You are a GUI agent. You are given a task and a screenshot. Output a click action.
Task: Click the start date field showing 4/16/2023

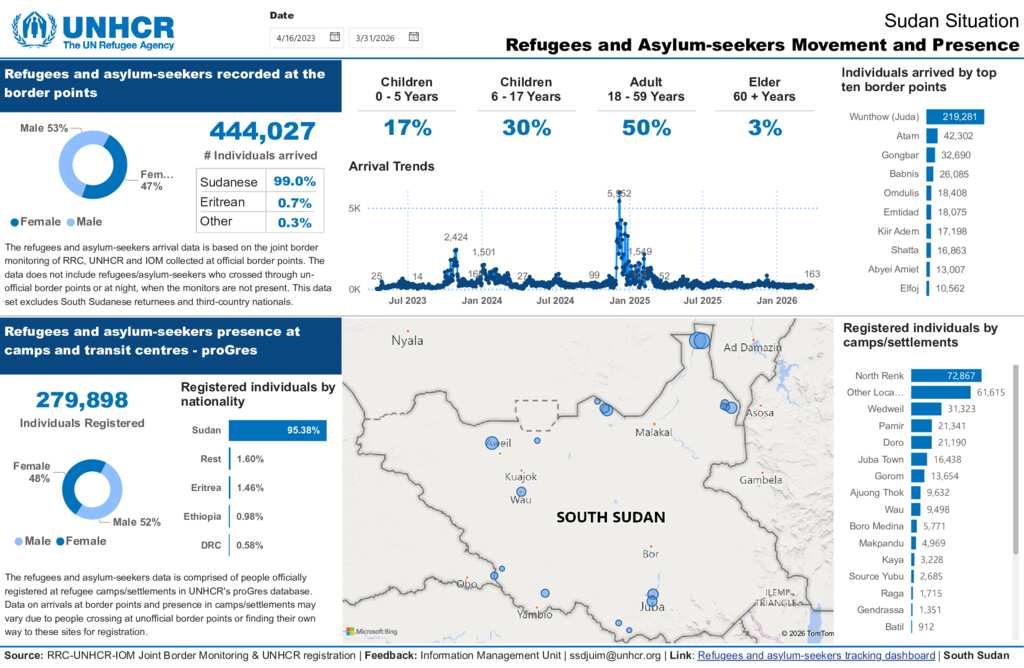click(298, 37)
